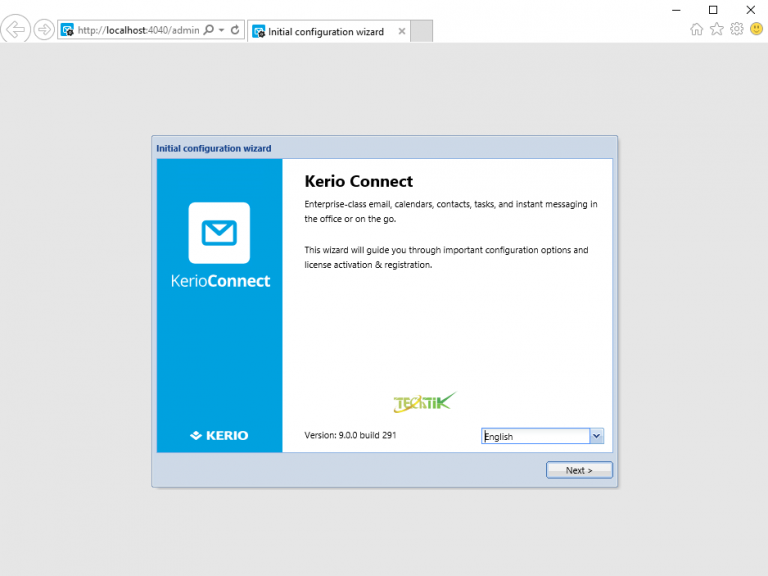Close the Initial configuration wizard tab
The image size is (768, 576).
pyautogui.click(x=402, y=31)
